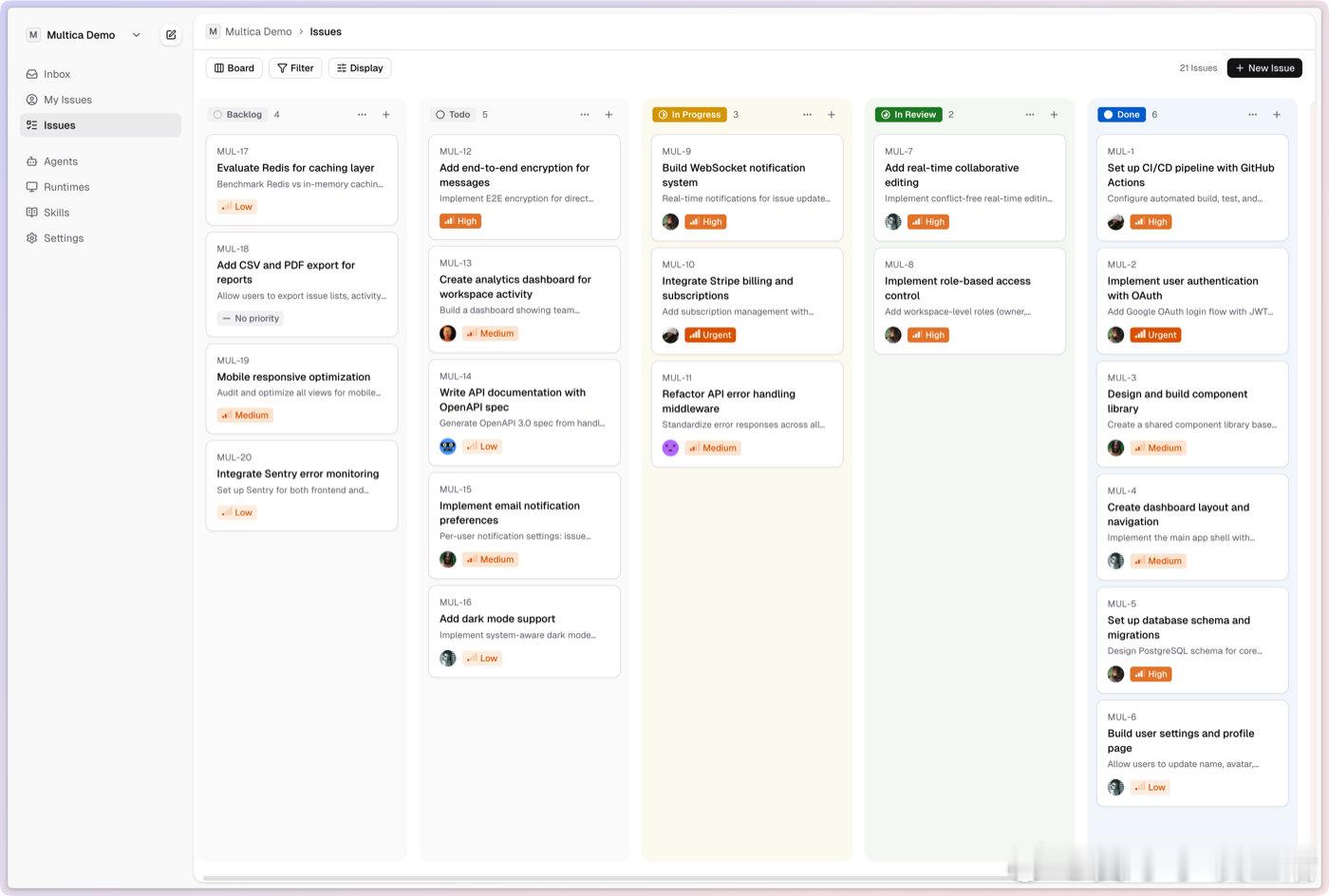Screen dimensions: 1329x896
Task: Click the In Review status badge
Action: pyautogui.click(x=908, y=115)
